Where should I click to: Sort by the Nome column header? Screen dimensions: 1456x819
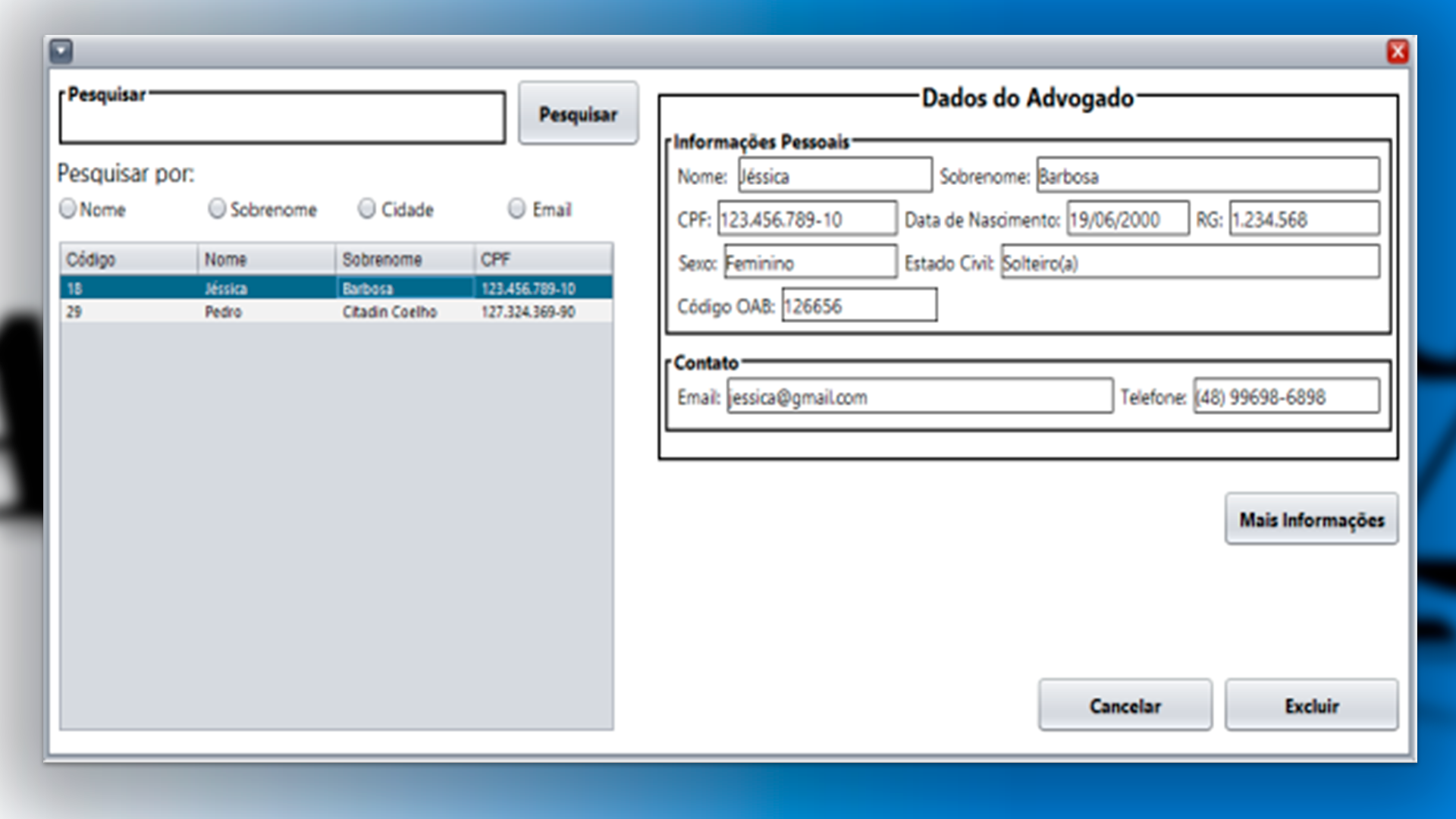(x=267, y=259)
